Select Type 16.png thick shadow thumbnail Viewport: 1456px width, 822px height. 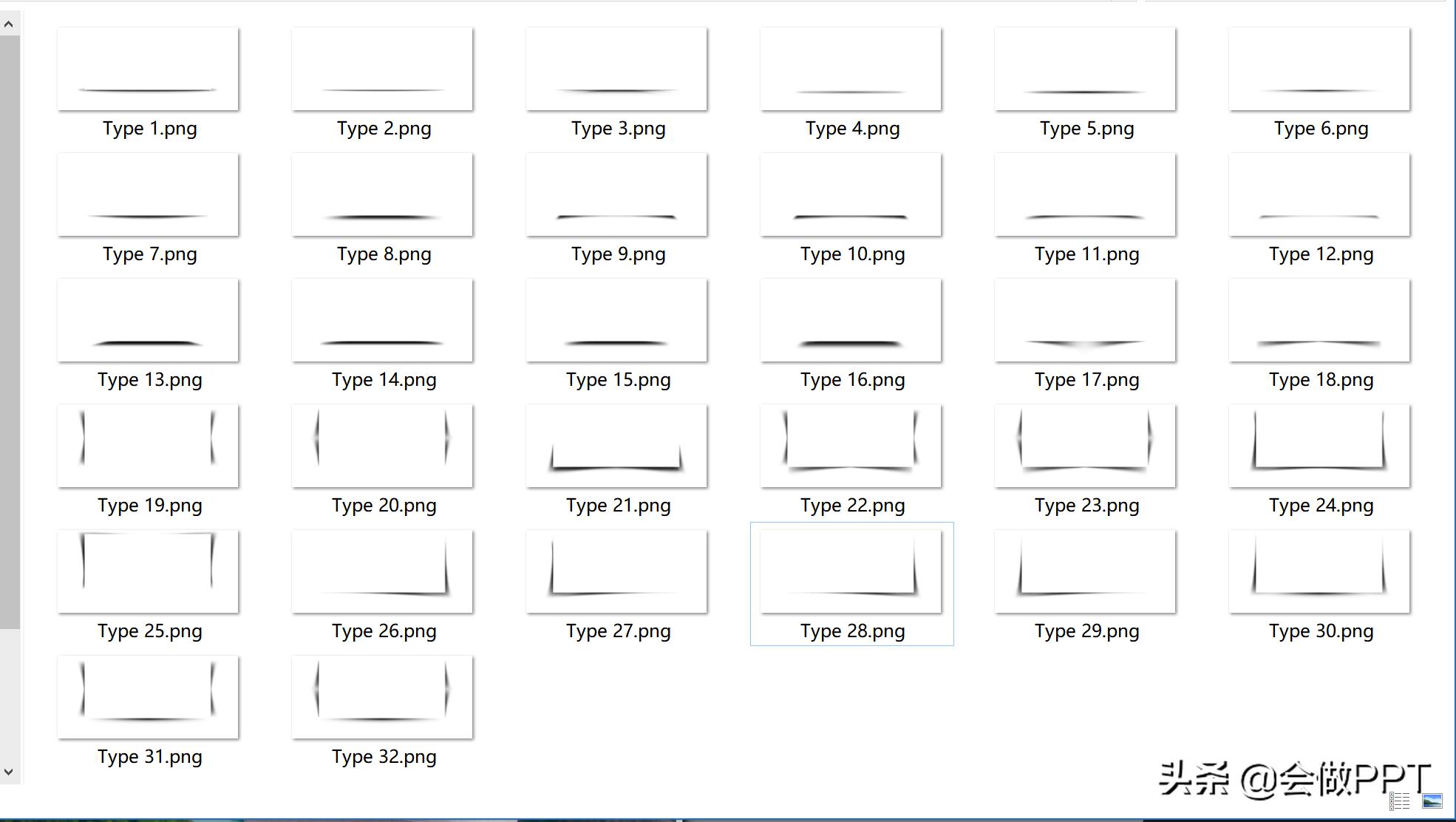click(851, 321)
